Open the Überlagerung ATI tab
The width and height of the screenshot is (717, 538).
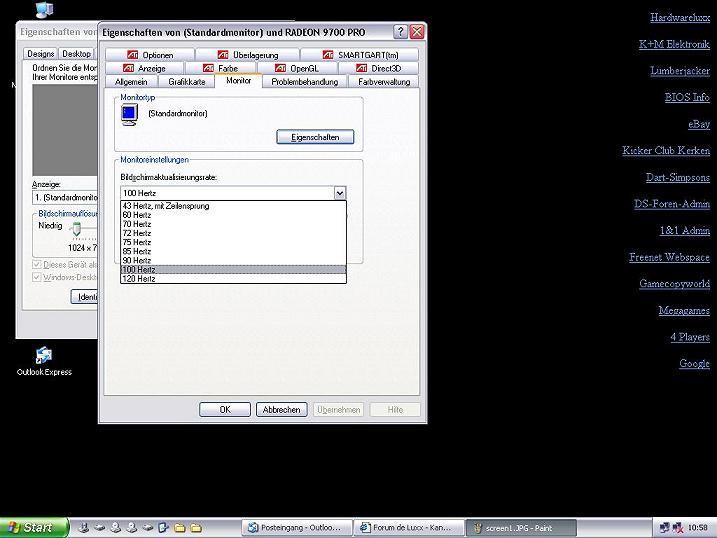click(247, 55)
